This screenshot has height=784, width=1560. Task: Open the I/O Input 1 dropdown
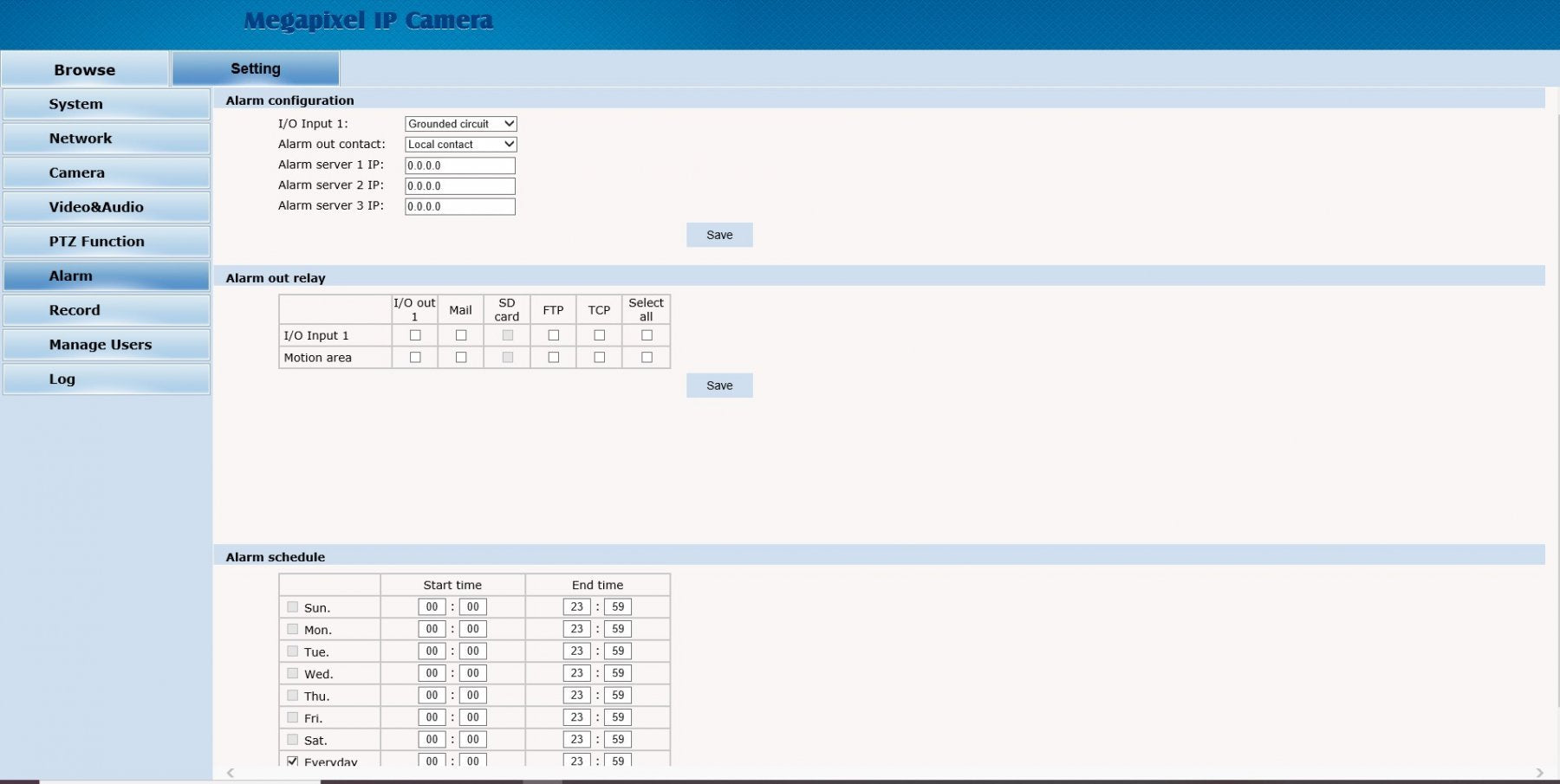coord(460,124)
